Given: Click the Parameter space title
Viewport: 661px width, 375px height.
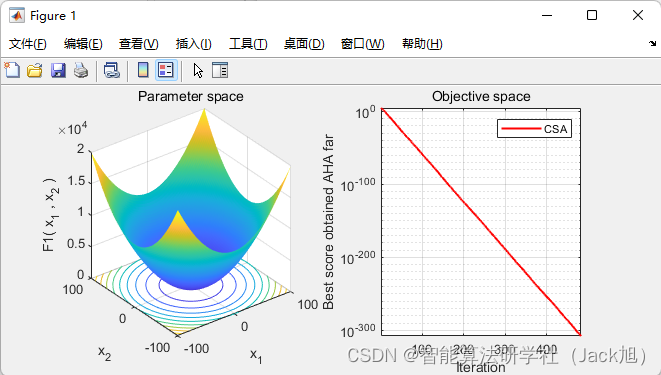Looking at the screenshot, I should pos(191,96).
